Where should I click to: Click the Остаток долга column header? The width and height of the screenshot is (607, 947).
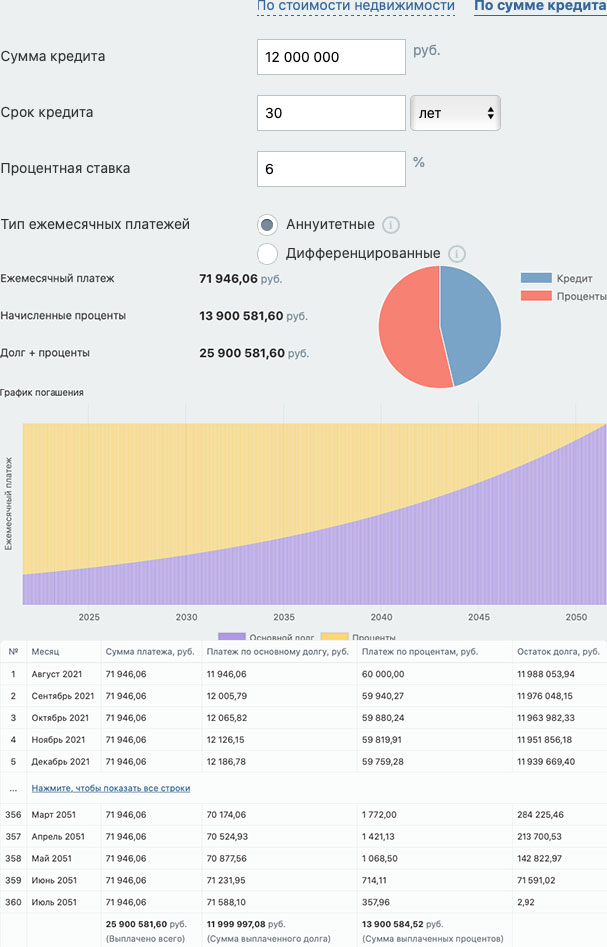point(558,651)
